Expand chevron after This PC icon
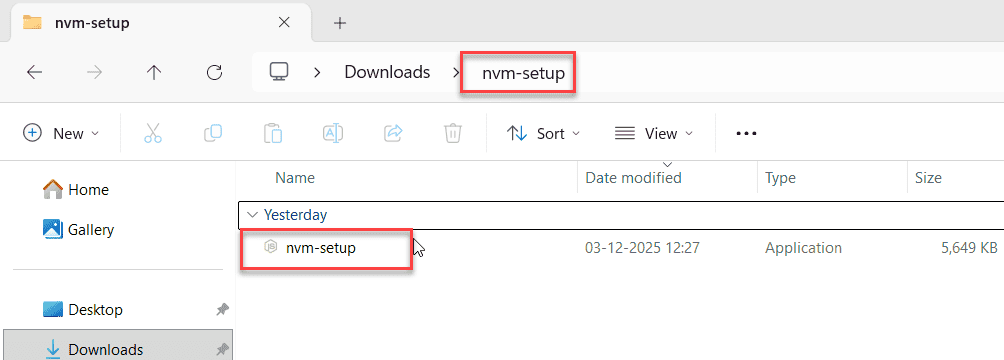This screenshot has height=360, width=1004. pyautogui.click(x=316, y=72)
